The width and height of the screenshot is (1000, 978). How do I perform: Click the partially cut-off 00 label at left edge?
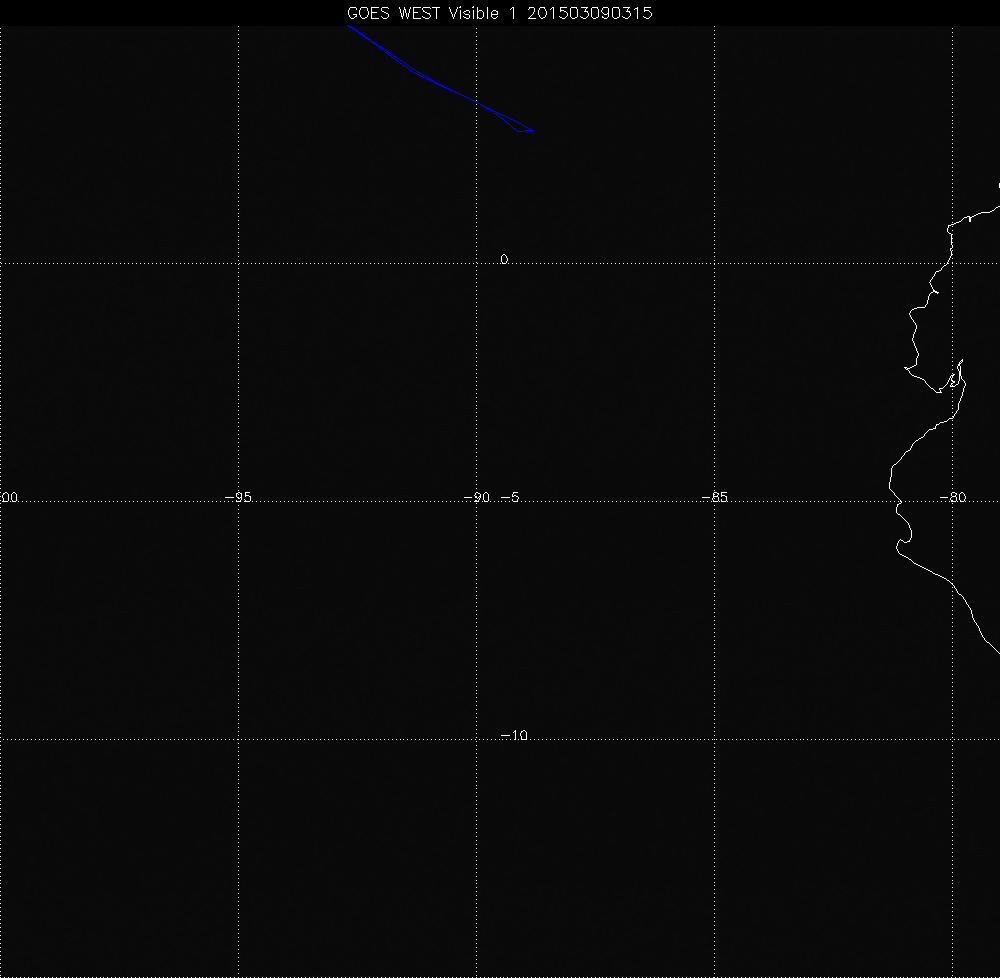pos(10,497)
